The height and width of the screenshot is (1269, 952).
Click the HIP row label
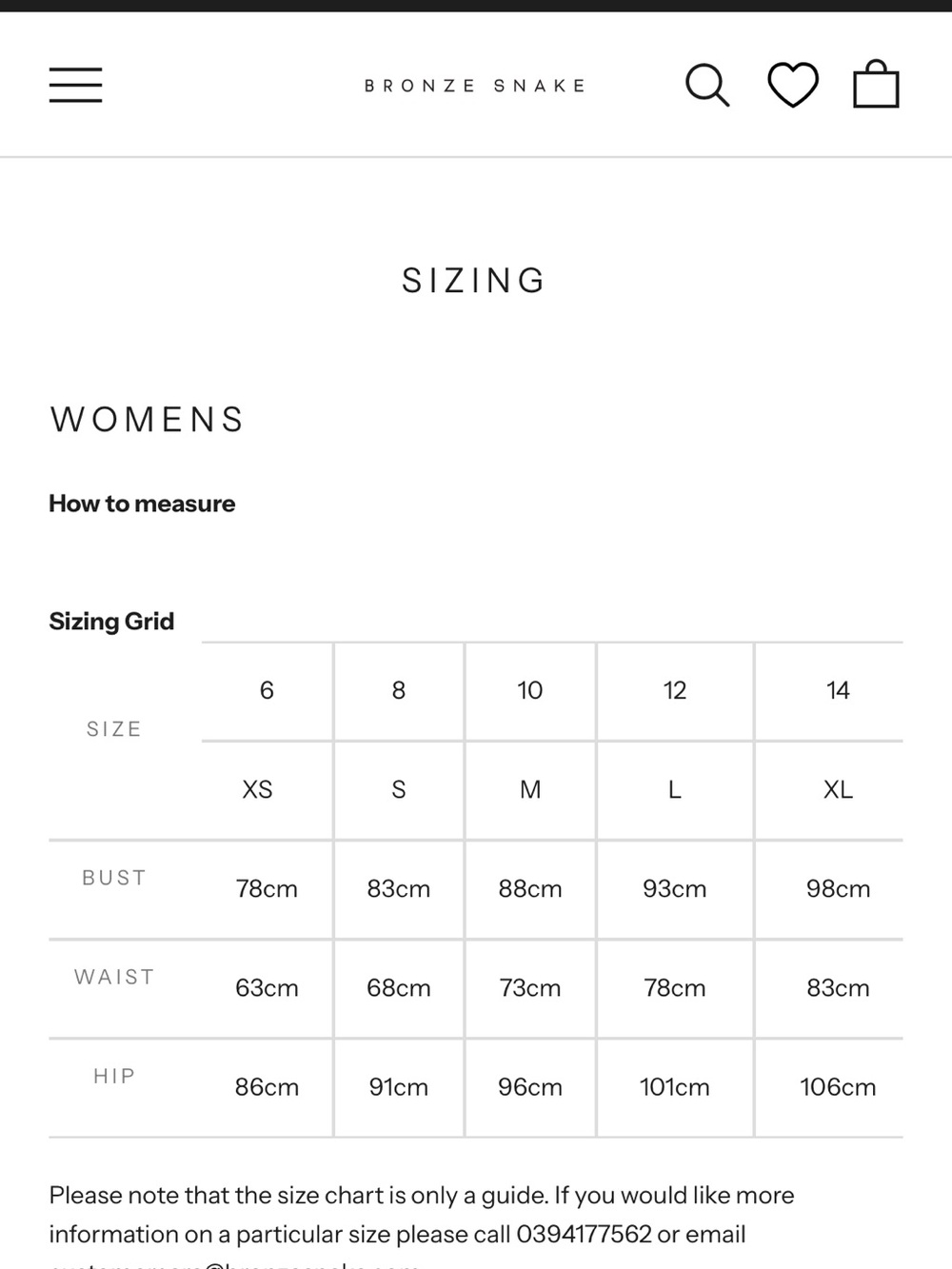pos(114,1076)
